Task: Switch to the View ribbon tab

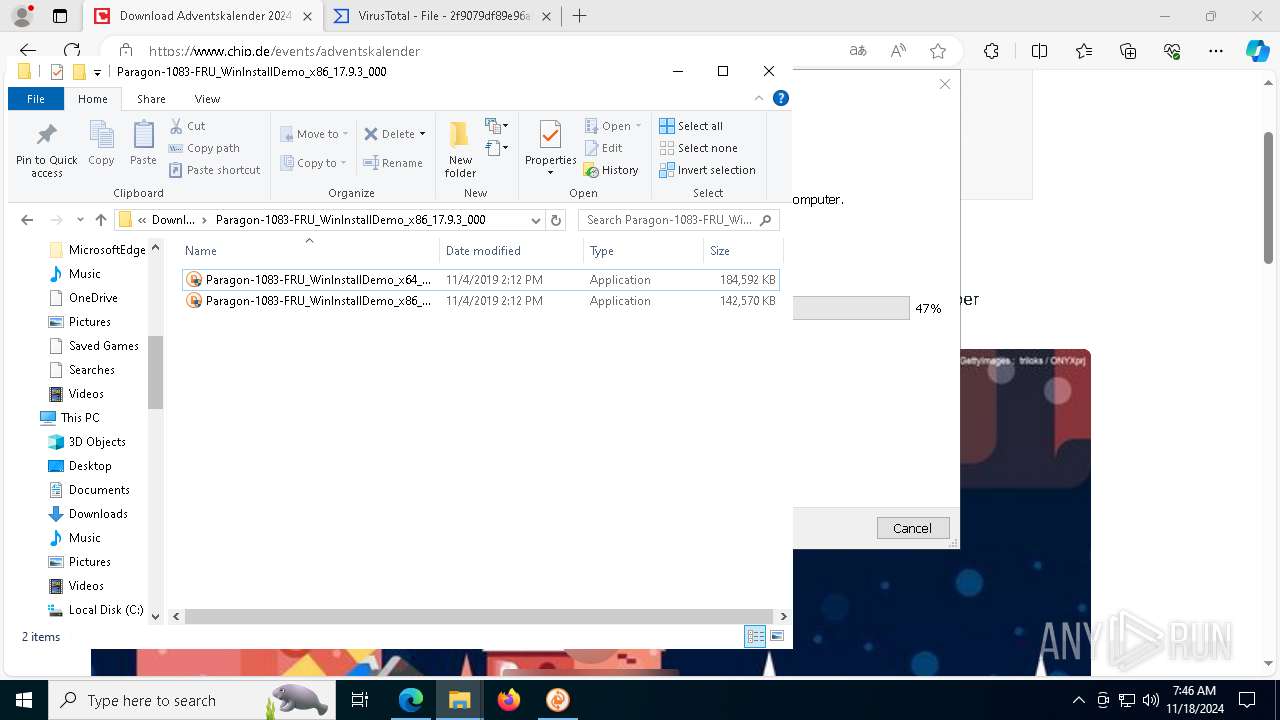Action: pyautogui.click(x=207, y=99)
